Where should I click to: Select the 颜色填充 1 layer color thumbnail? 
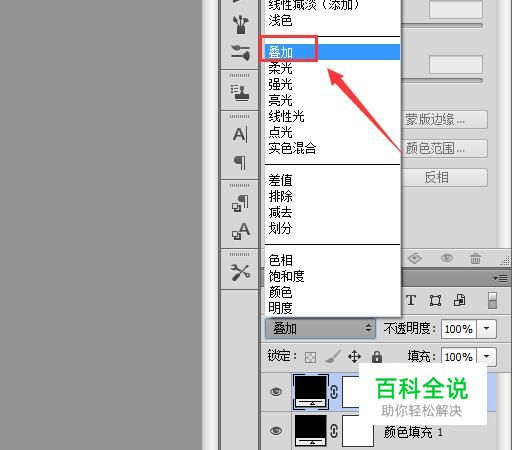tap(310, 431)
